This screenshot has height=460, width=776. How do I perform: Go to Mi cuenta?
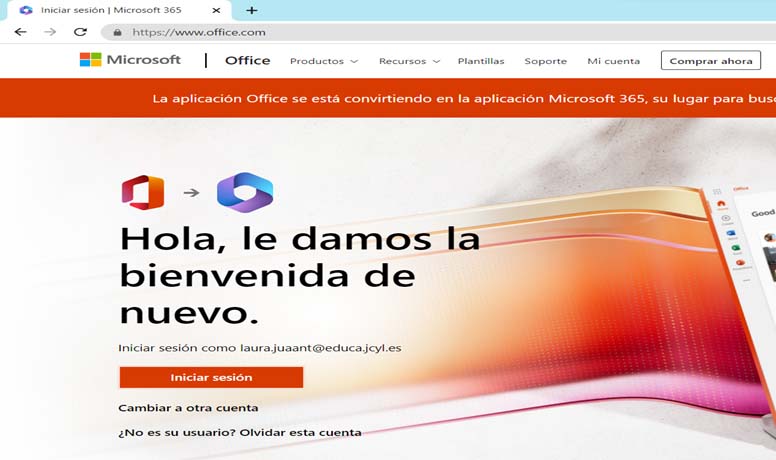tap(613, 61)
